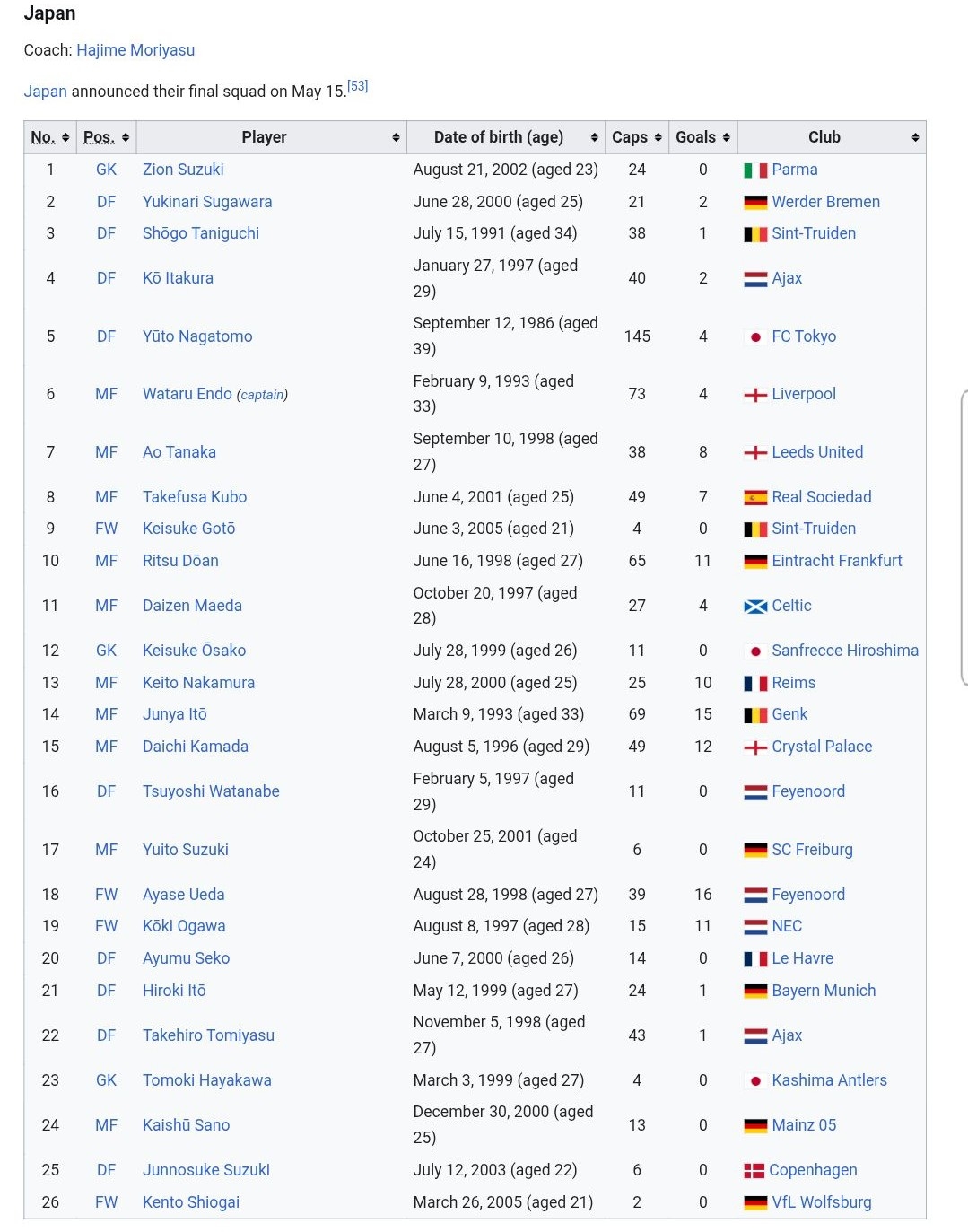The height and width of the screenshot is (1232, 968).
Task: Click the page scrollbar handle at right edge
Action: point(964,537)
